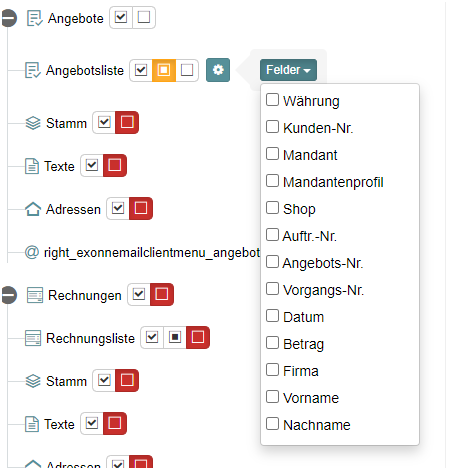Image resolution: width=472 pixels, height=470 pixels.
Task: Click the Texte page icon under Angebote
Action: [x=32, y=166]
